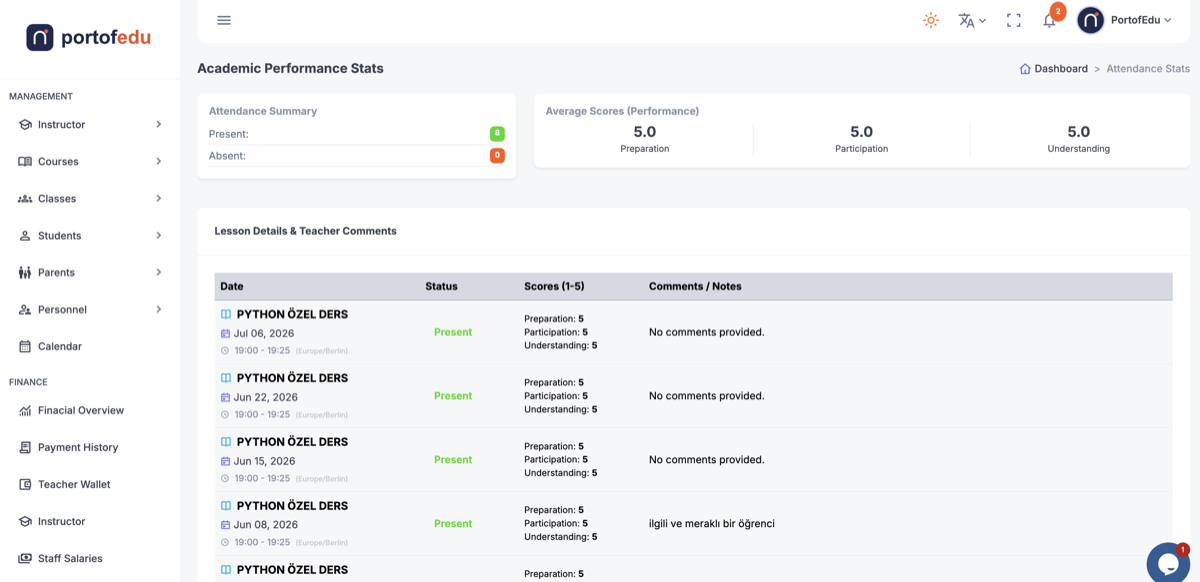Select Attendance Stats breadcrumb text

pos(1148,69)
